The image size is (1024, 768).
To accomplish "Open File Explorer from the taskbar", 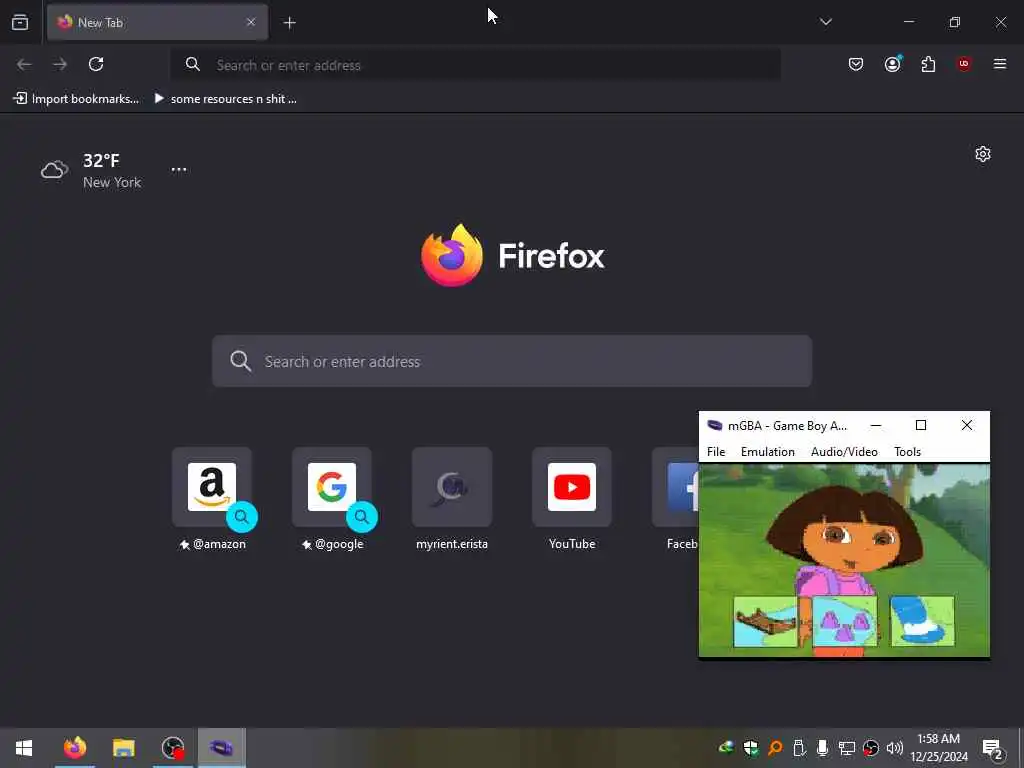I will pos(123,748).
